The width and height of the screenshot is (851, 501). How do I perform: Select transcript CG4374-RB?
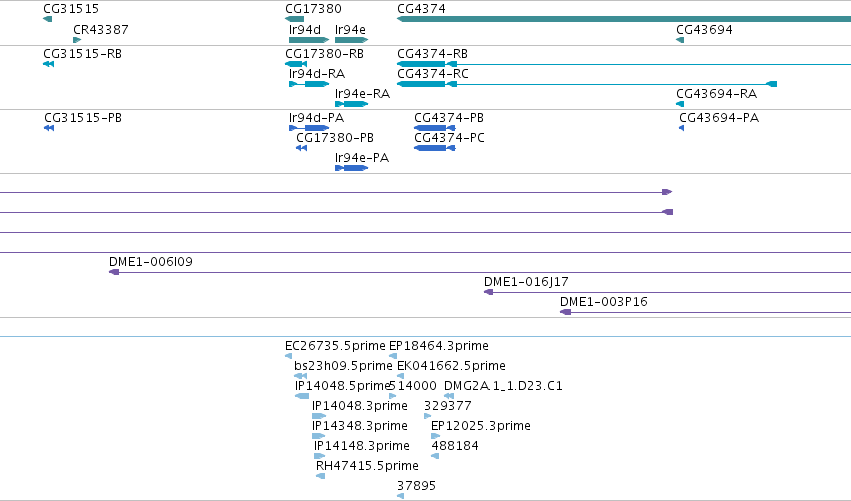click(x=433, y=54)
